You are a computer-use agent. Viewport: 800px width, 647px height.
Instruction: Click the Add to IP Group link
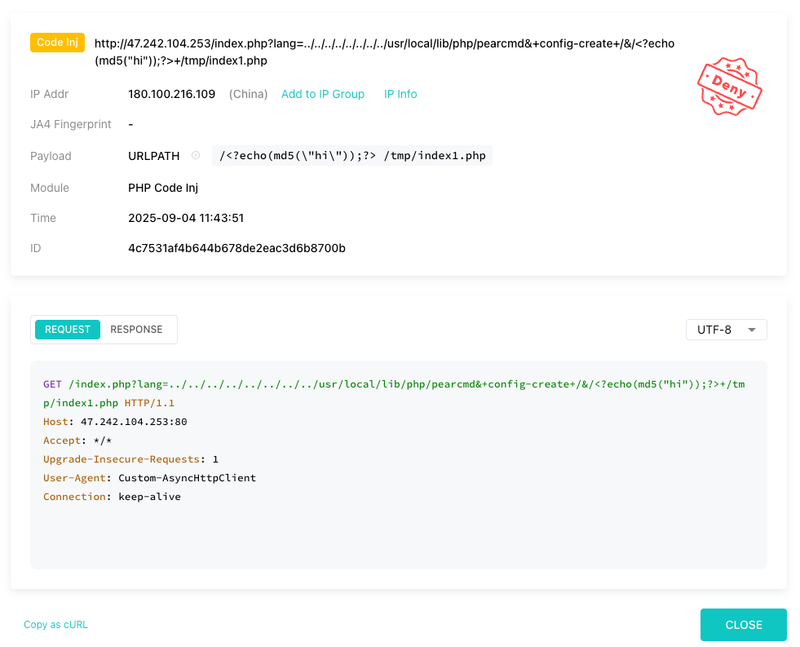pos(323,94)
